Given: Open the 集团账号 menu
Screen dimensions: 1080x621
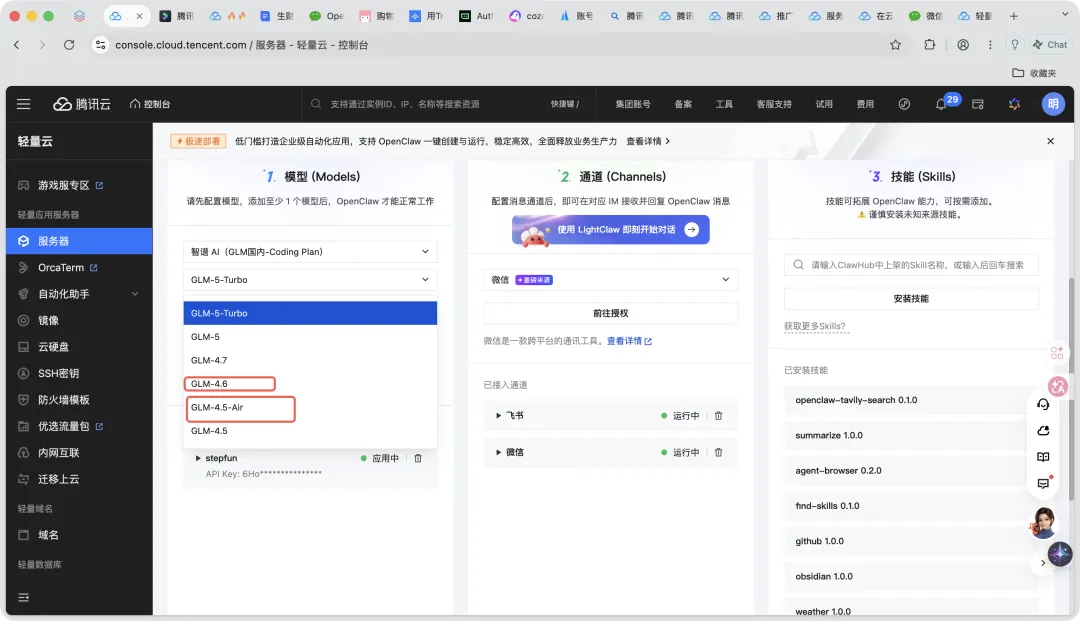Looking at the screenshot, I should (x=632, y=104).
